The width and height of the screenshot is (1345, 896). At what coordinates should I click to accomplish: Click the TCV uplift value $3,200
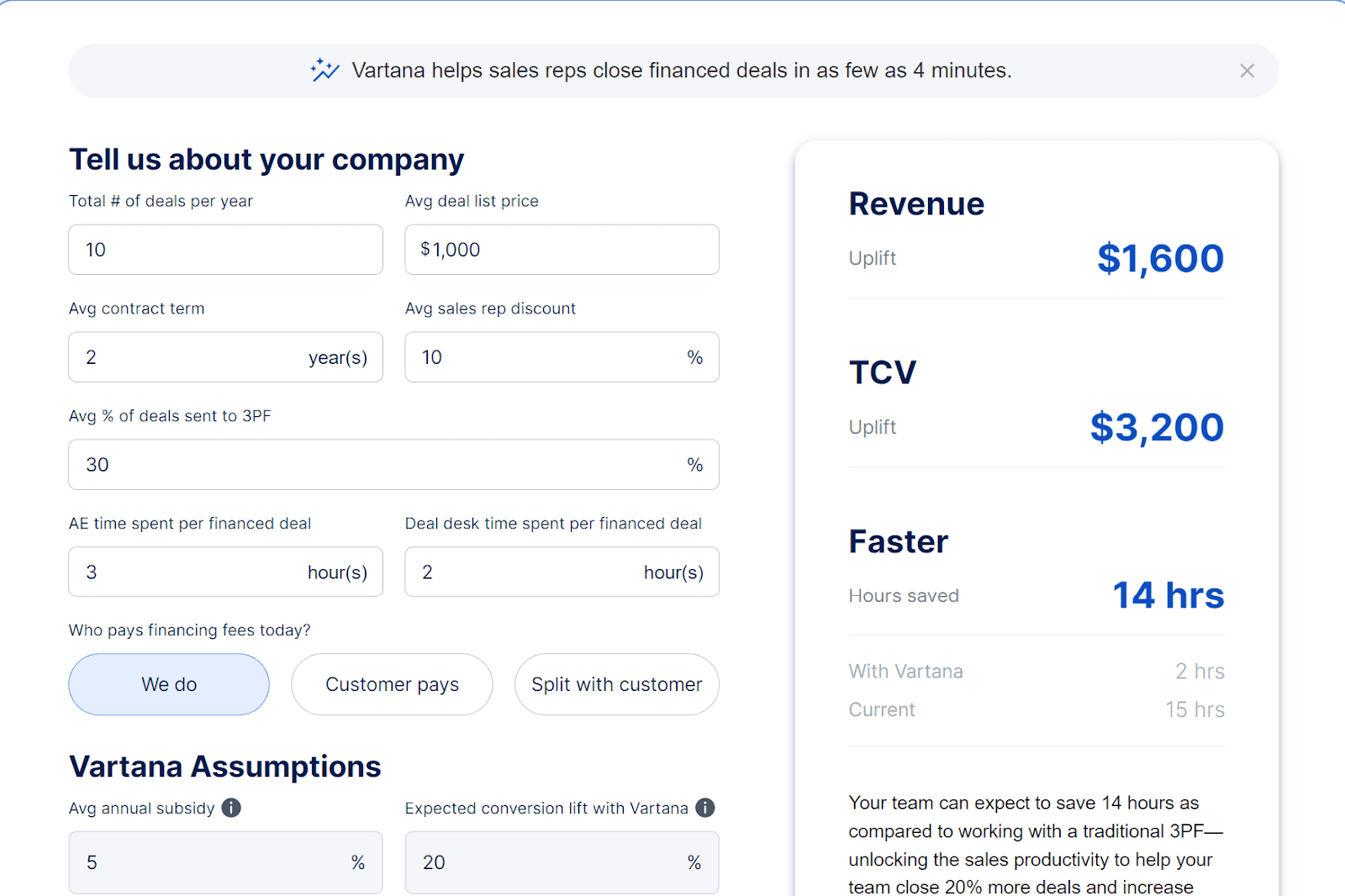(x=1157, y=427)
